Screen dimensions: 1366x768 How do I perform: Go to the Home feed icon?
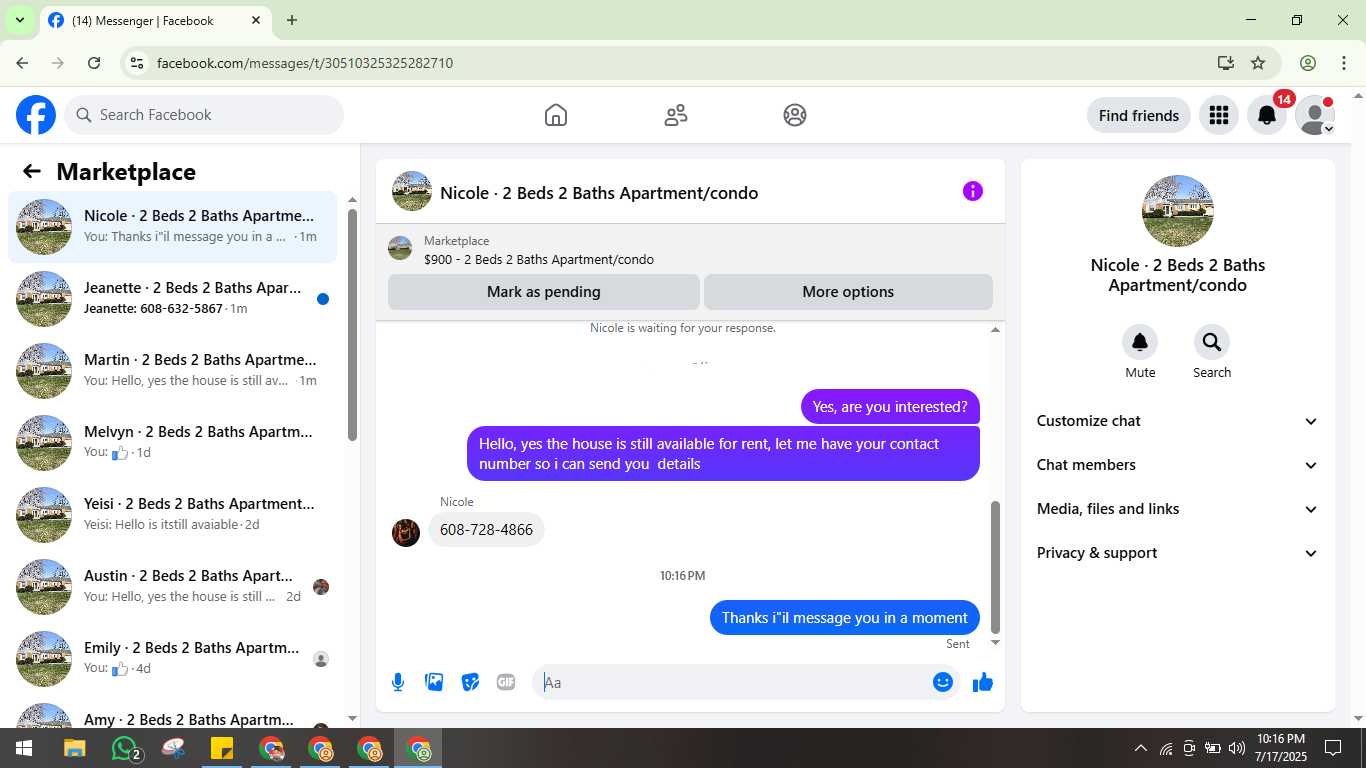point(556,115)
